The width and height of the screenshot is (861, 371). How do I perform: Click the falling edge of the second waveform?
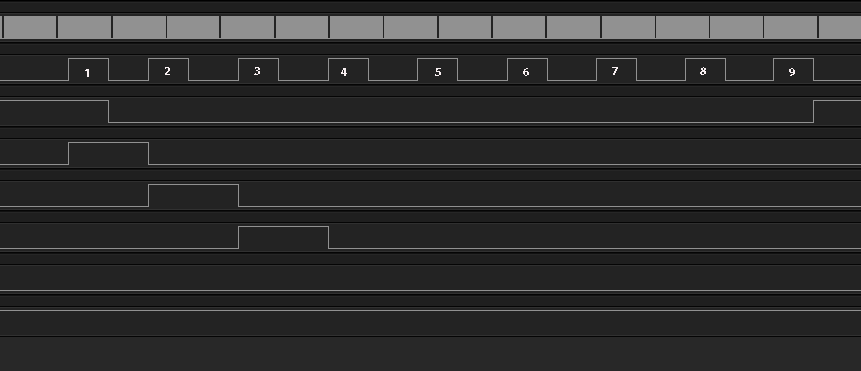pos(109,111)
